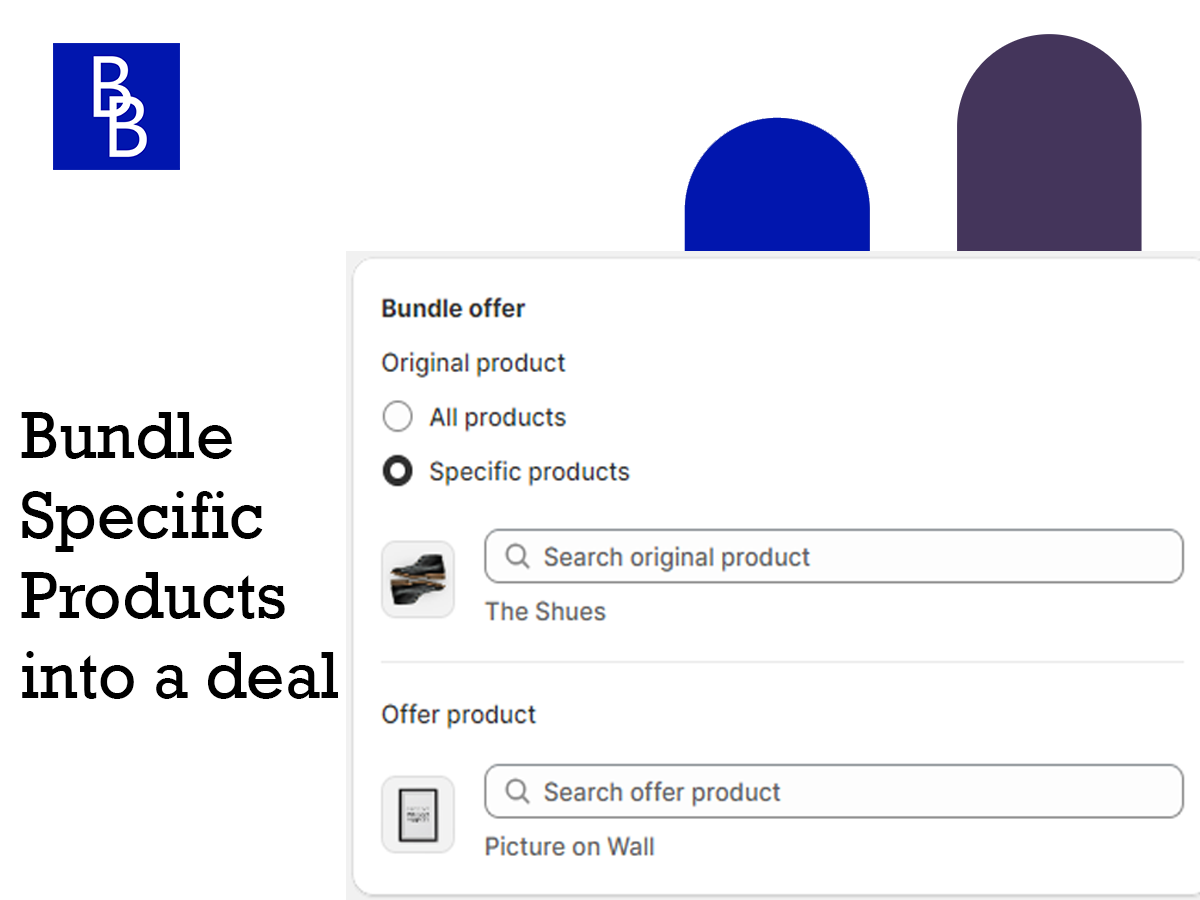Select the All products radio button

pos(398,417)
